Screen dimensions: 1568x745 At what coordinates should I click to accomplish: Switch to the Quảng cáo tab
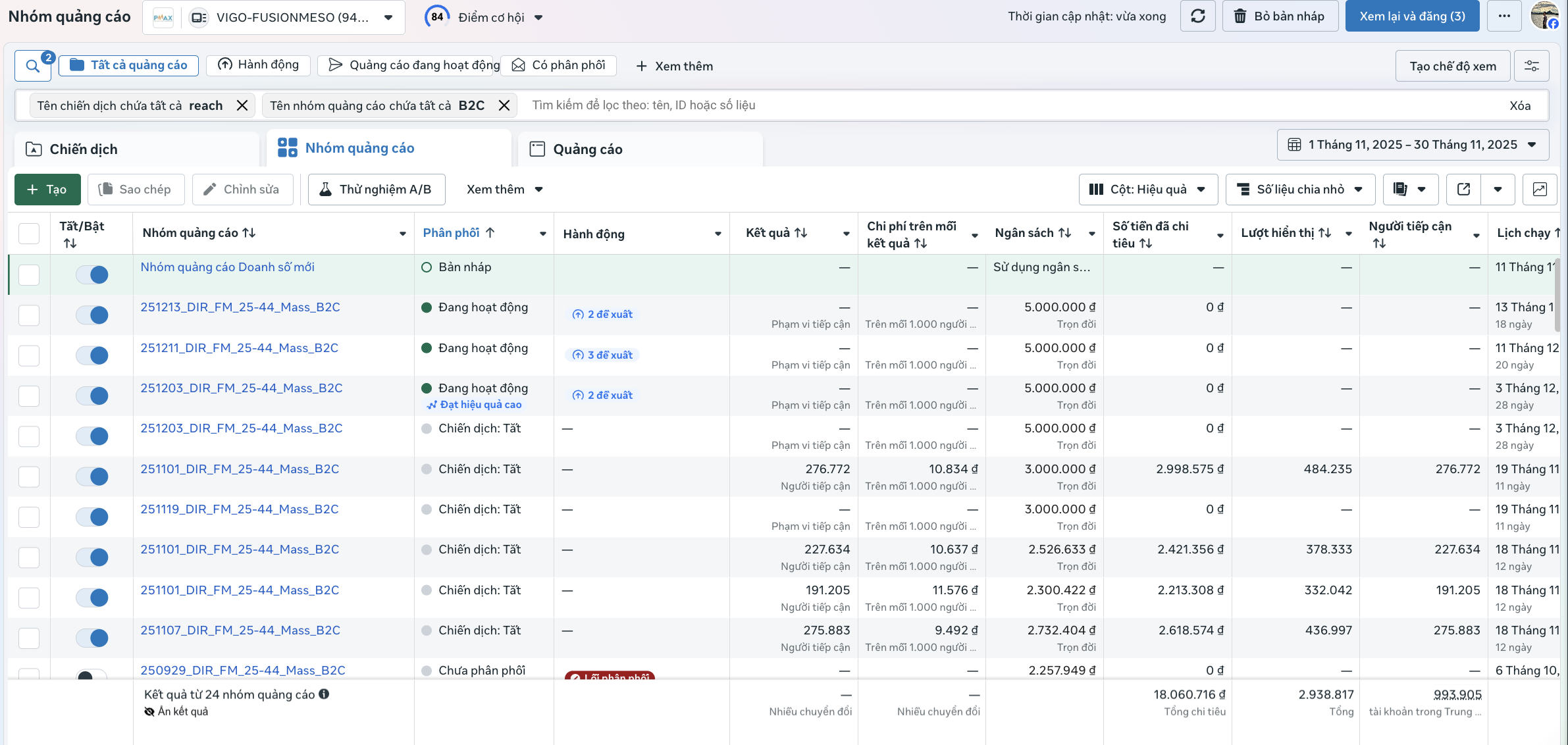point(587,149)
